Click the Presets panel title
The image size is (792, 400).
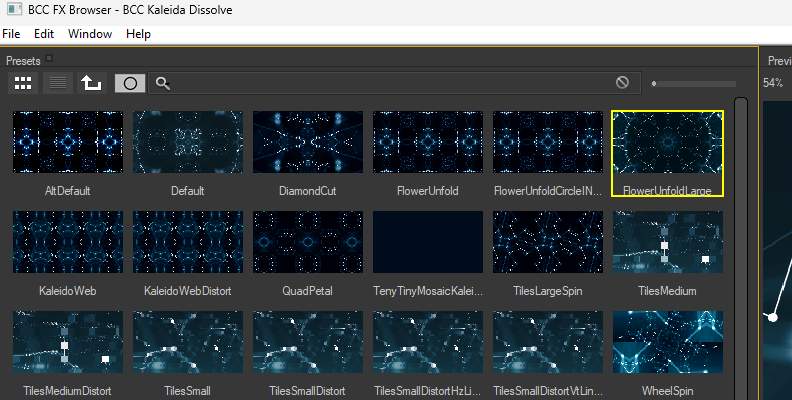[23, 61]
